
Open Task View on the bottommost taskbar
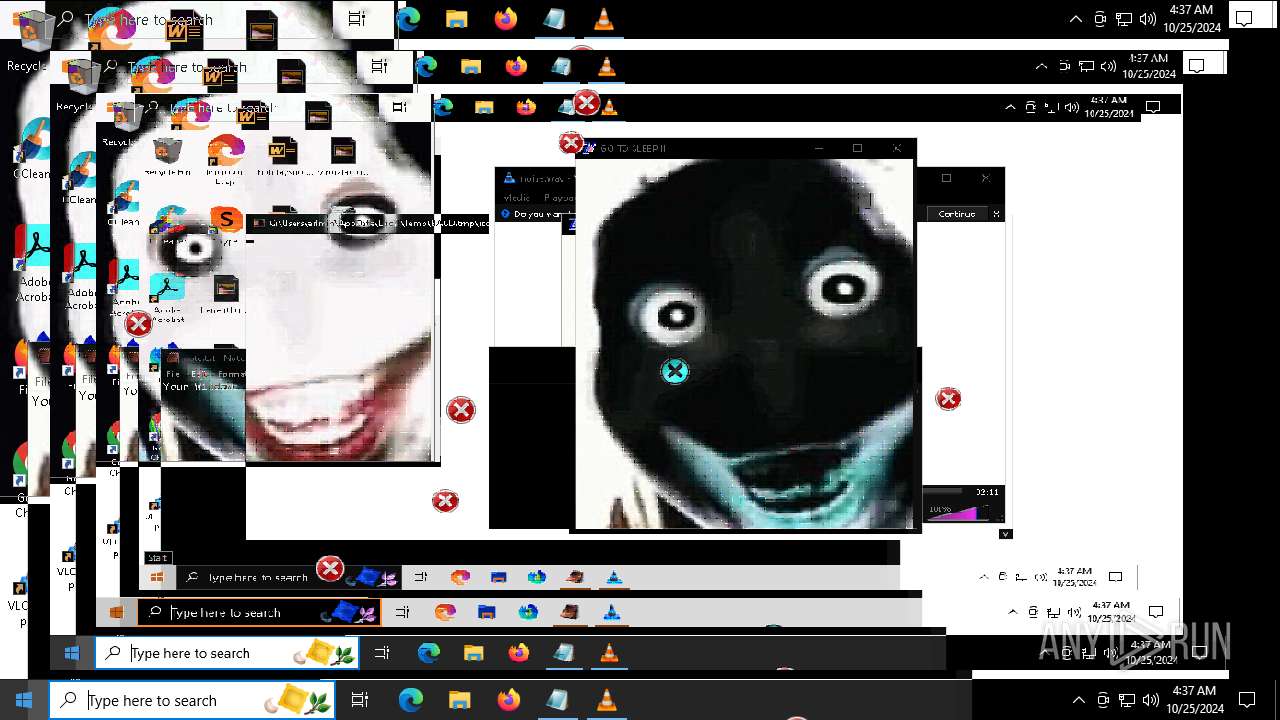click(360, 700)
